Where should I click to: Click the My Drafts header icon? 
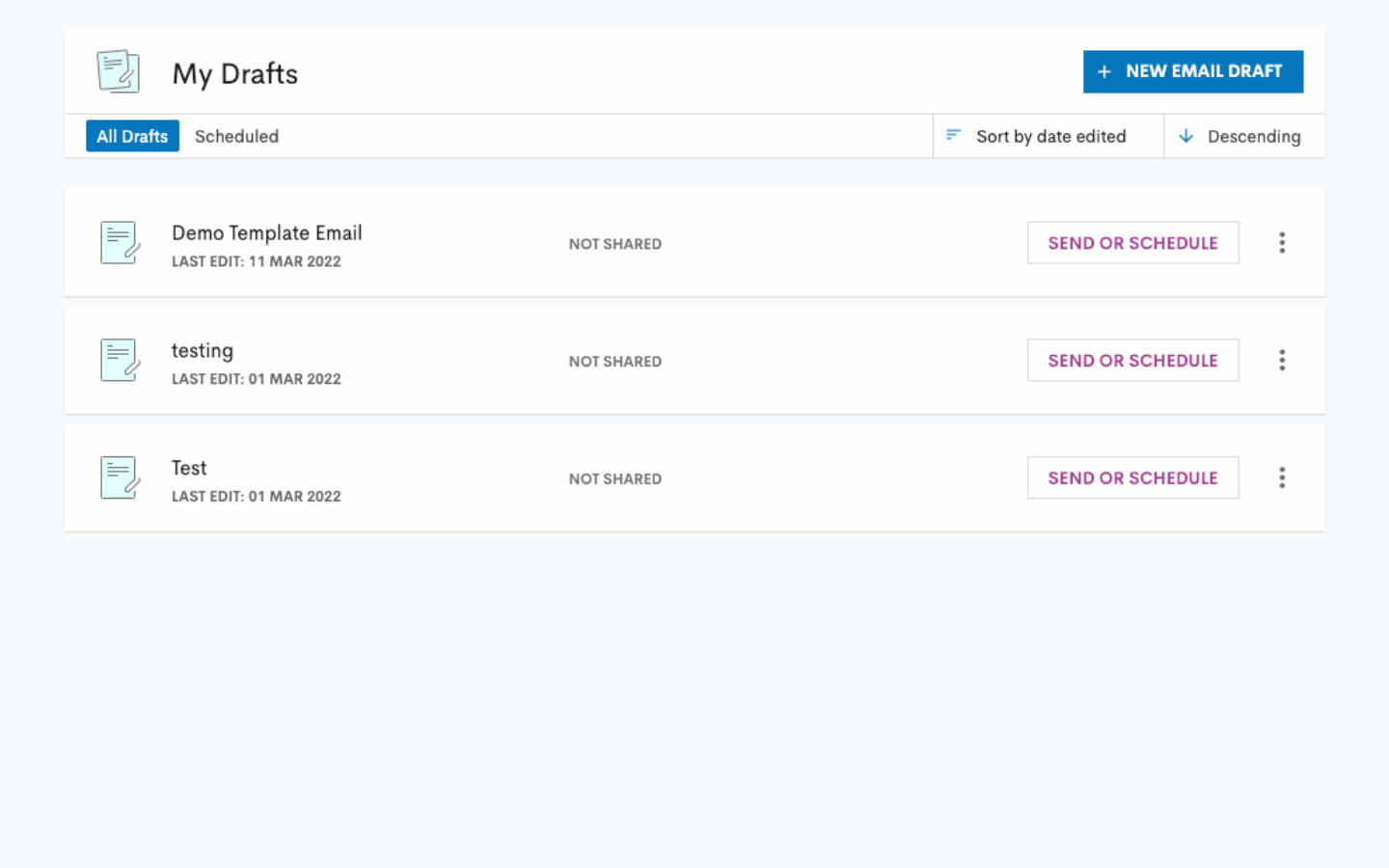coord(119,71)
